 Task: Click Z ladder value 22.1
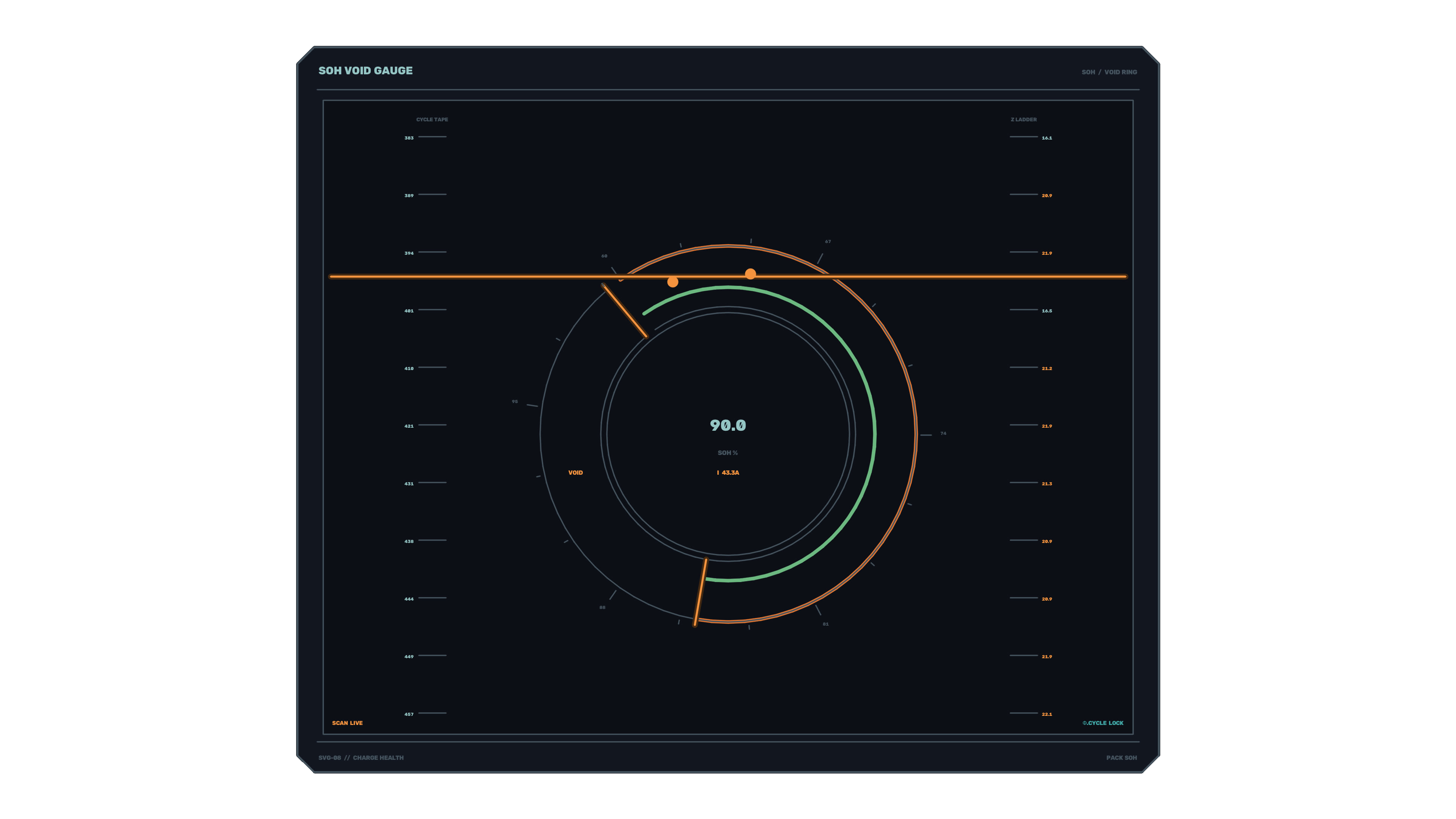[1047, 714]
